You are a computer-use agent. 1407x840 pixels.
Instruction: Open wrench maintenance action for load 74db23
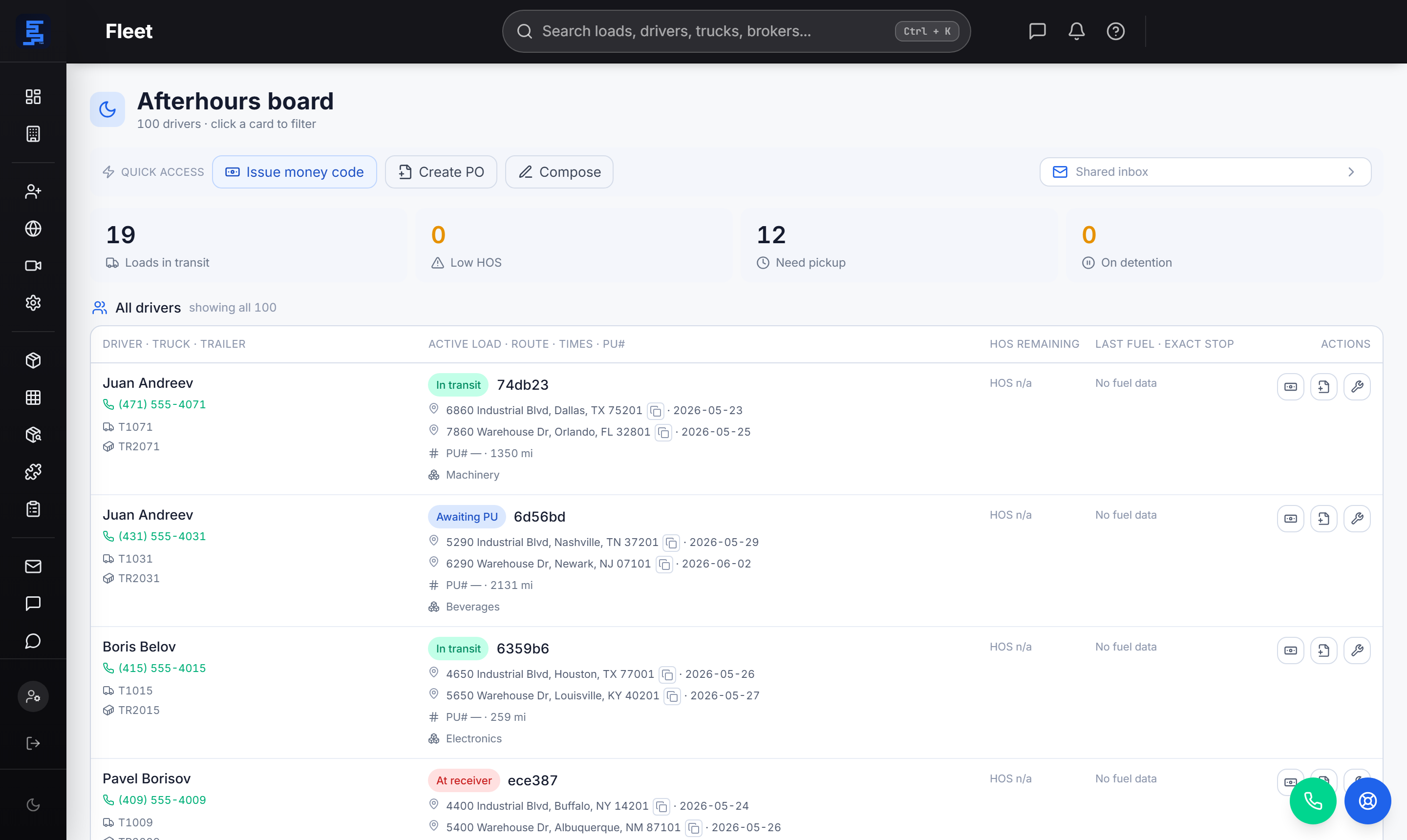click(1357, 387)
